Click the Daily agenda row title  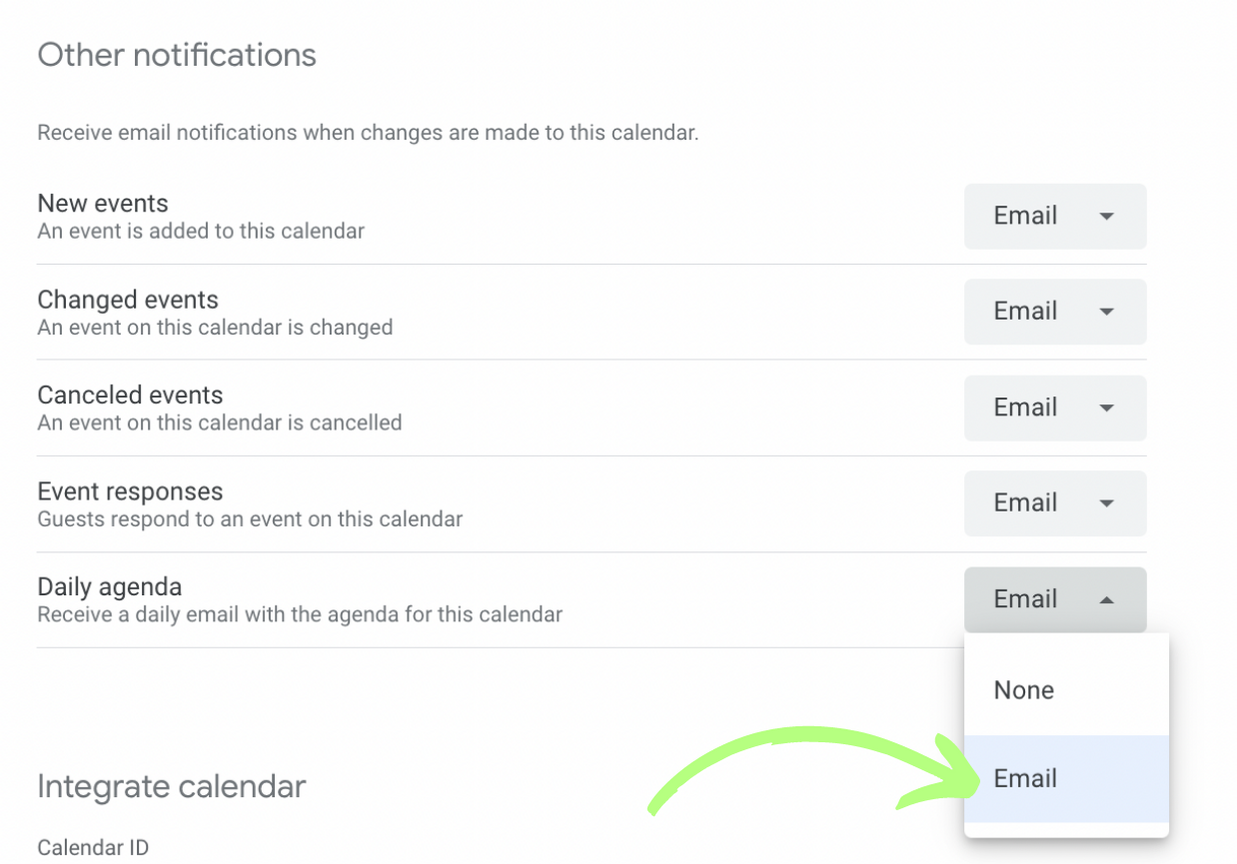(110, 587)
